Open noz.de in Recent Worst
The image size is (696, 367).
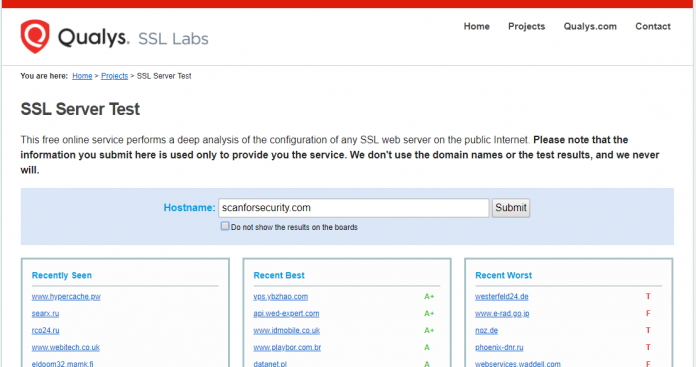(486, 330)
